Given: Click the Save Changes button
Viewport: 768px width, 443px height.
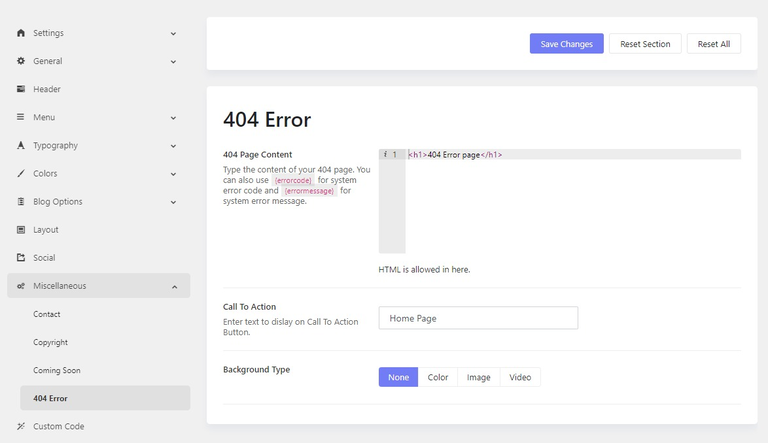Looking at the screenshot, I should tap(567, 44).
